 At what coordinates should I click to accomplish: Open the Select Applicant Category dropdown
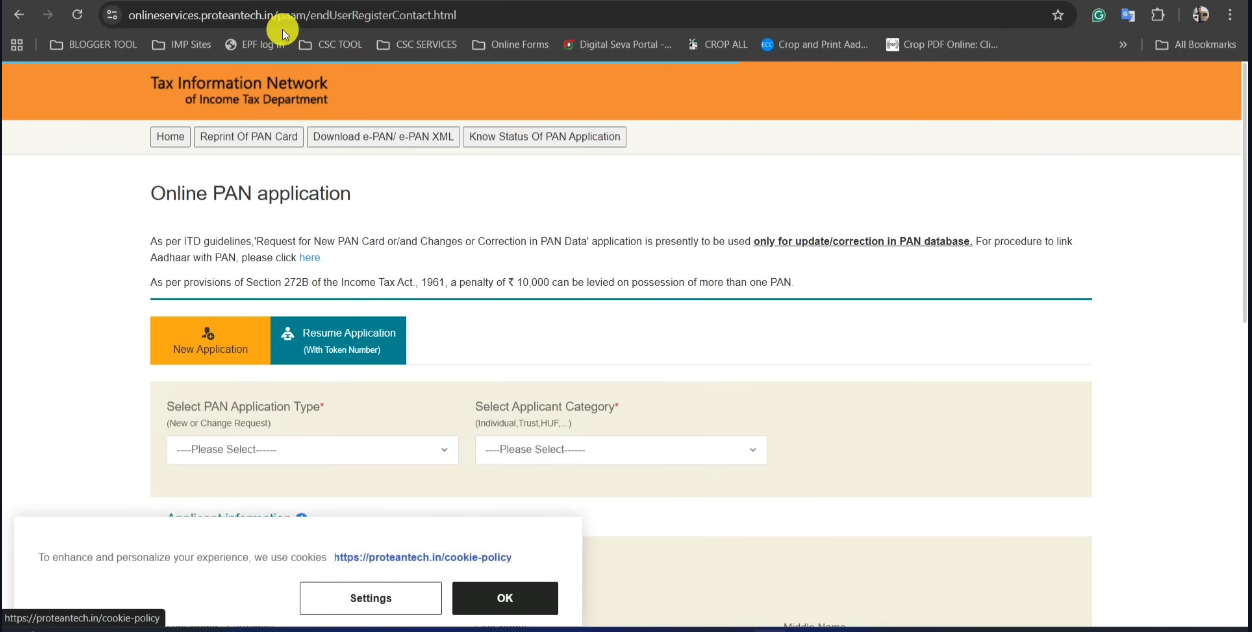pos(620,449)
